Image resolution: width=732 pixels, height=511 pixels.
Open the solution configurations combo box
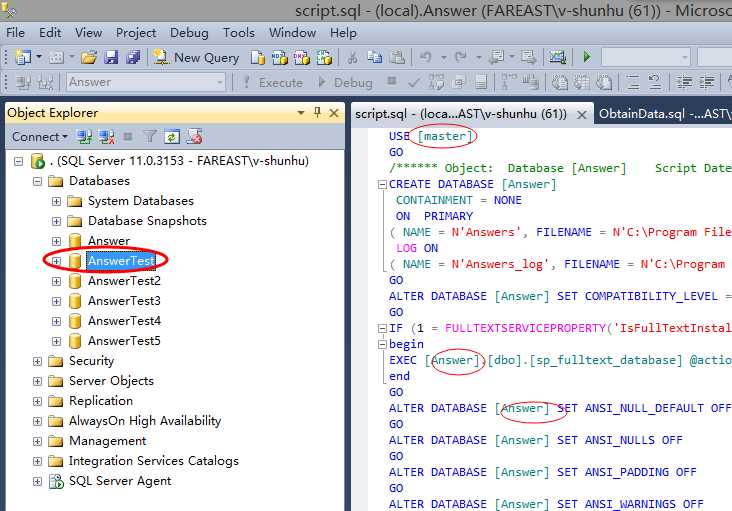point(646,57)
